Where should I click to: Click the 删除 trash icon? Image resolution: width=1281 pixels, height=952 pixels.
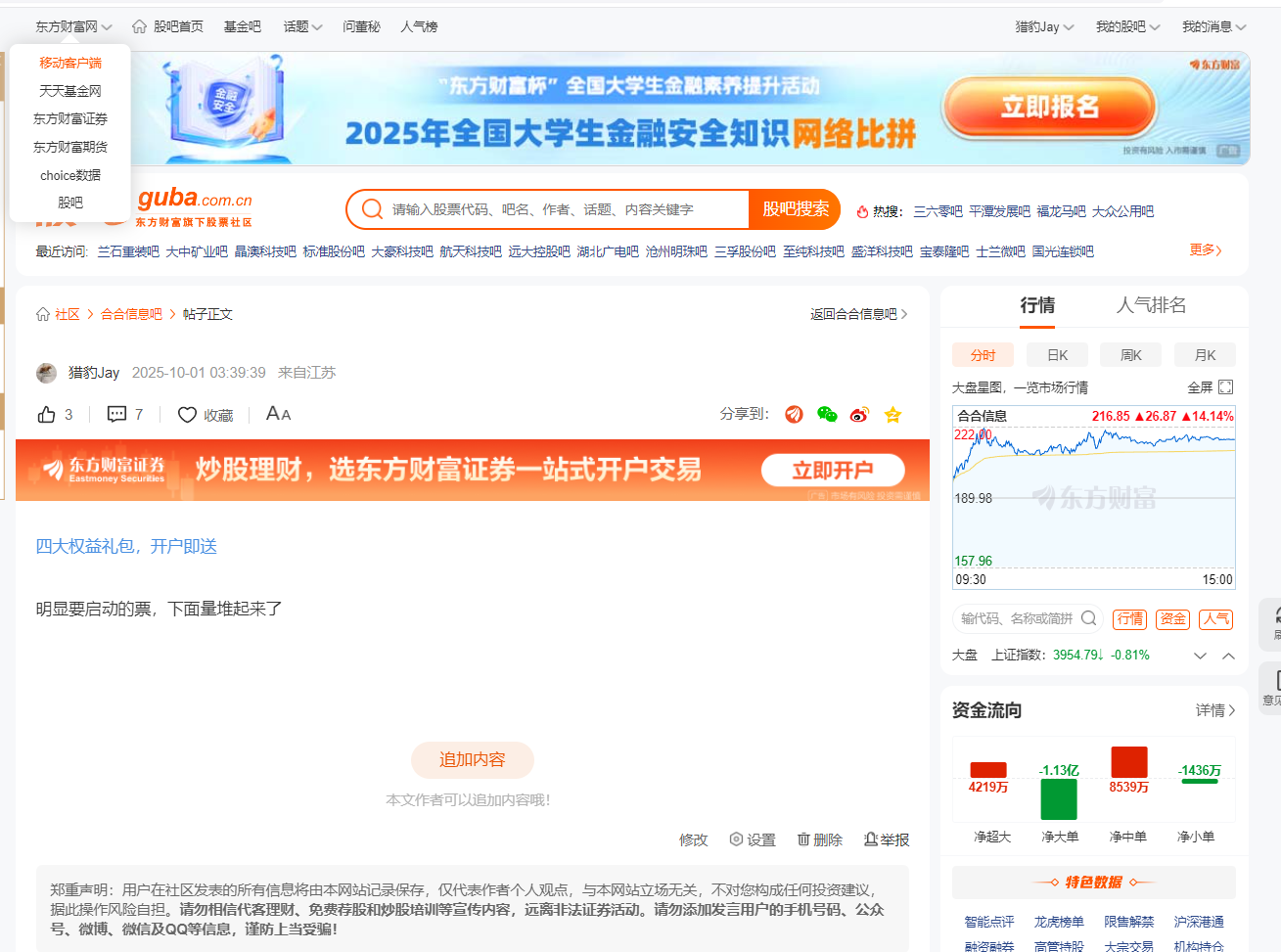(803, 839)
